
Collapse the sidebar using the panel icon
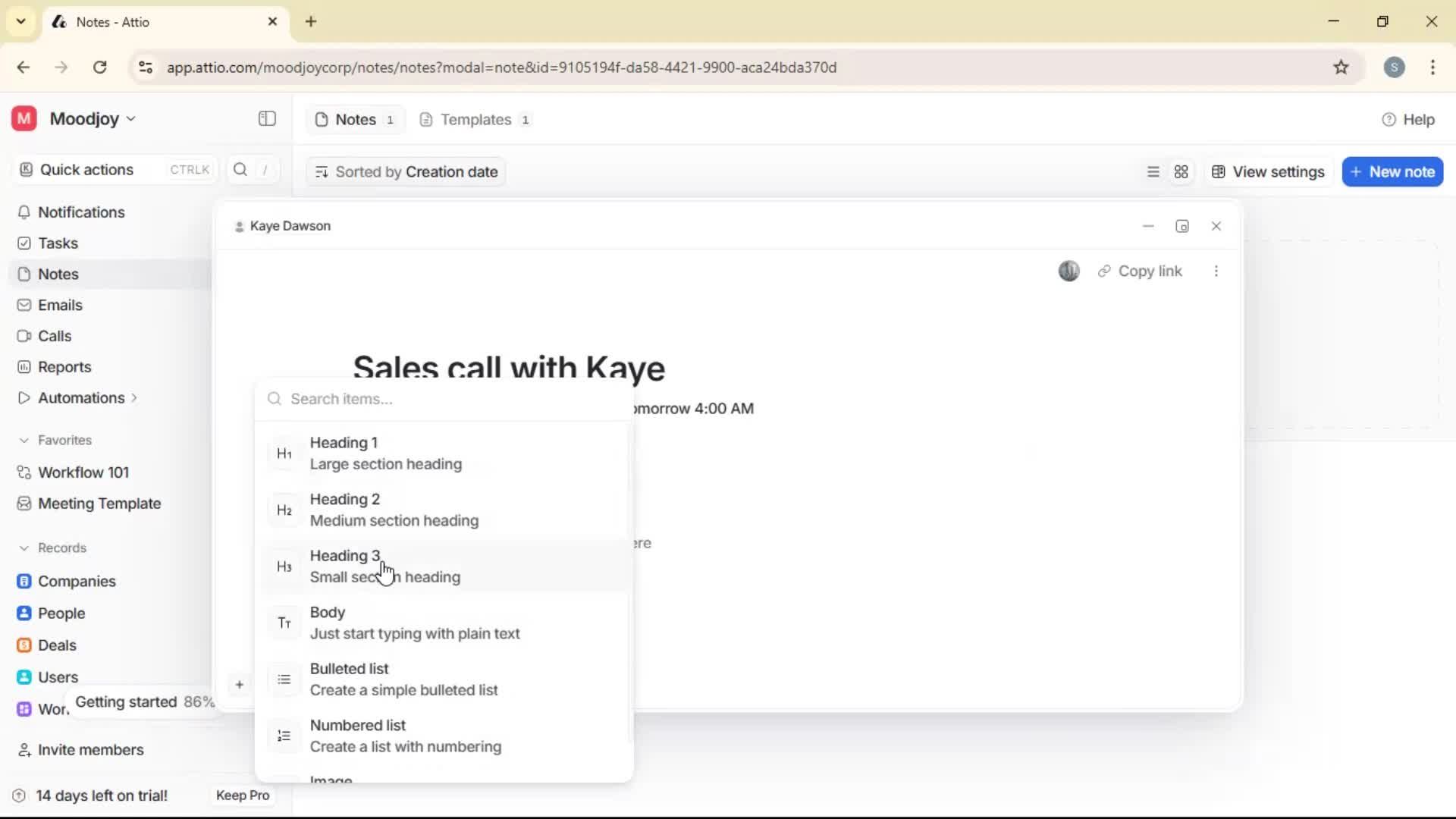[266, 119]
